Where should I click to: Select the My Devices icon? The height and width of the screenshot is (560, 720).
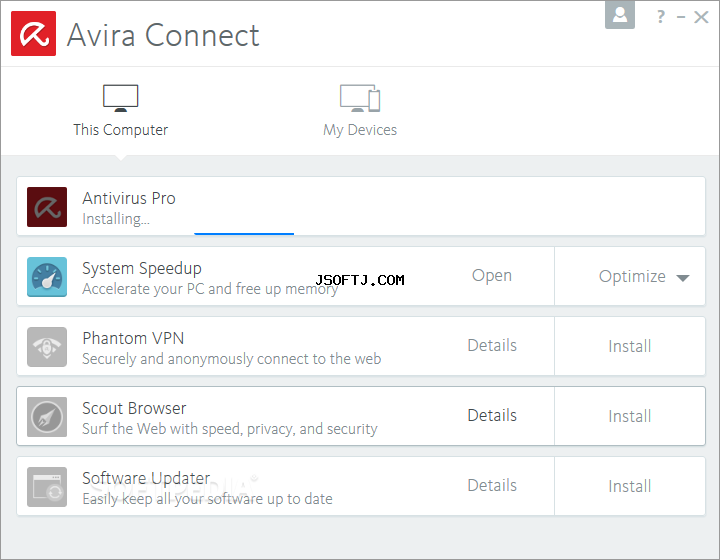pos(360,98)
